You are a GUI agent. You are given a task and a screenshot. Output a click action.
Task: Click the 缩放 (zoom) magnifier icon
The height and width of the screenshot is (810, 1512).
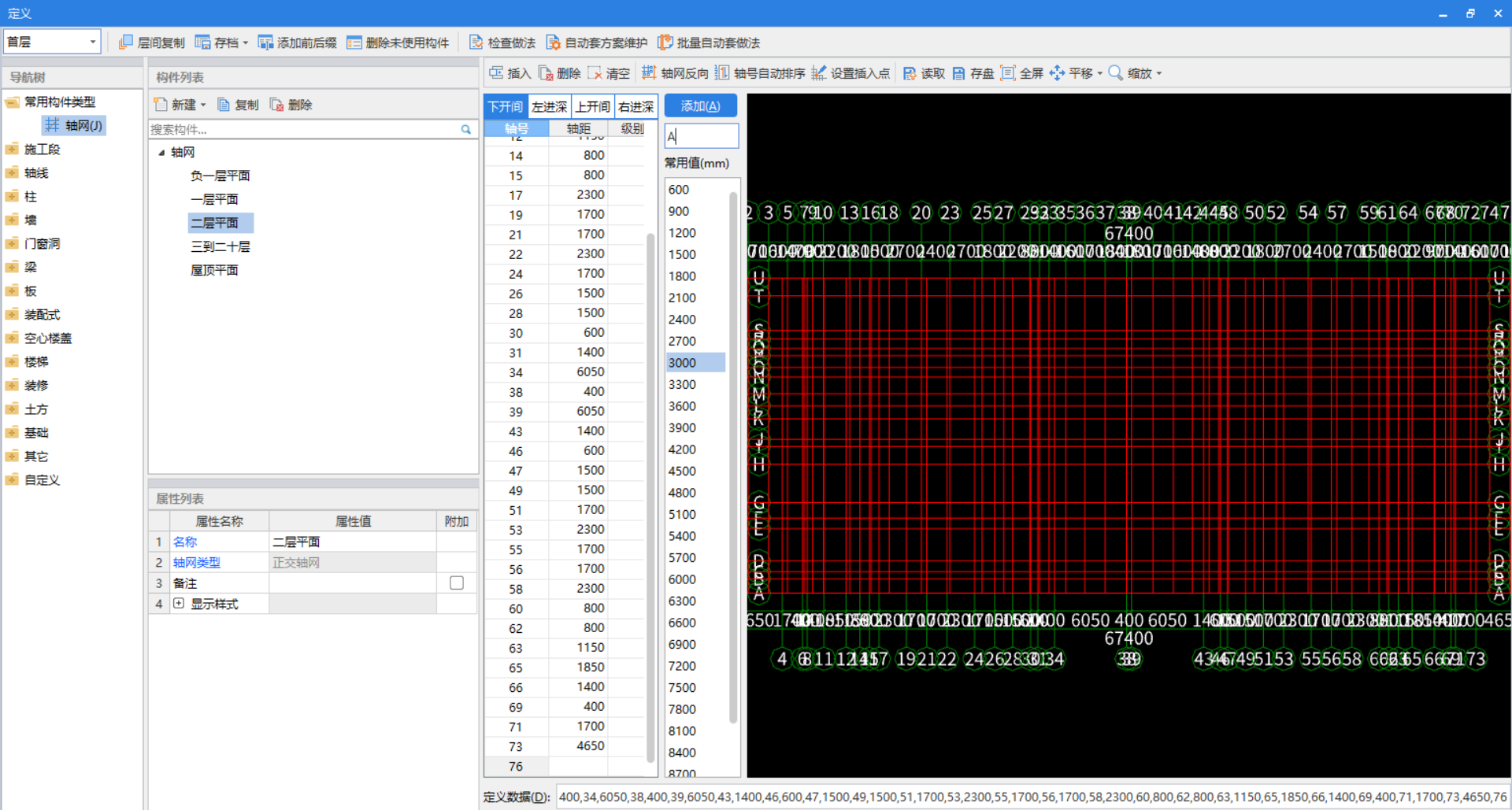point(1116,73)
